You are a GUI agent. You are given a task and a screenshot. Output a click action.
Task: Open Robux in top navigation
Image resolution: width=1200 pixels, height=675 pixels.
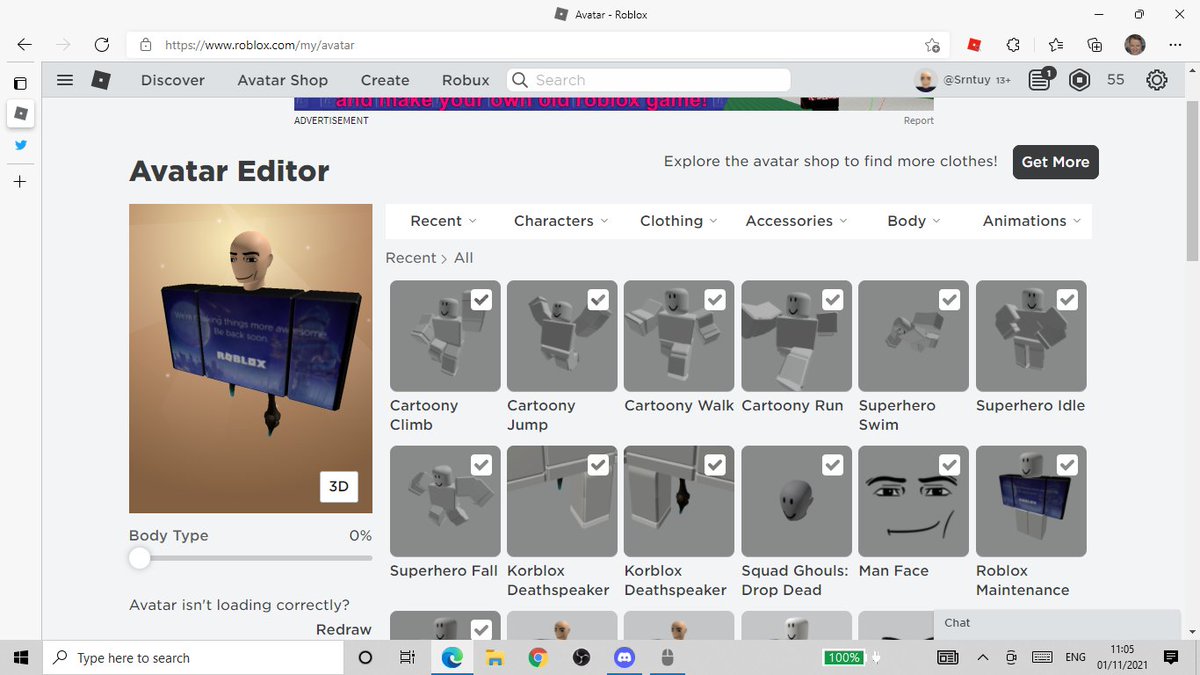[x=466, y=80]
